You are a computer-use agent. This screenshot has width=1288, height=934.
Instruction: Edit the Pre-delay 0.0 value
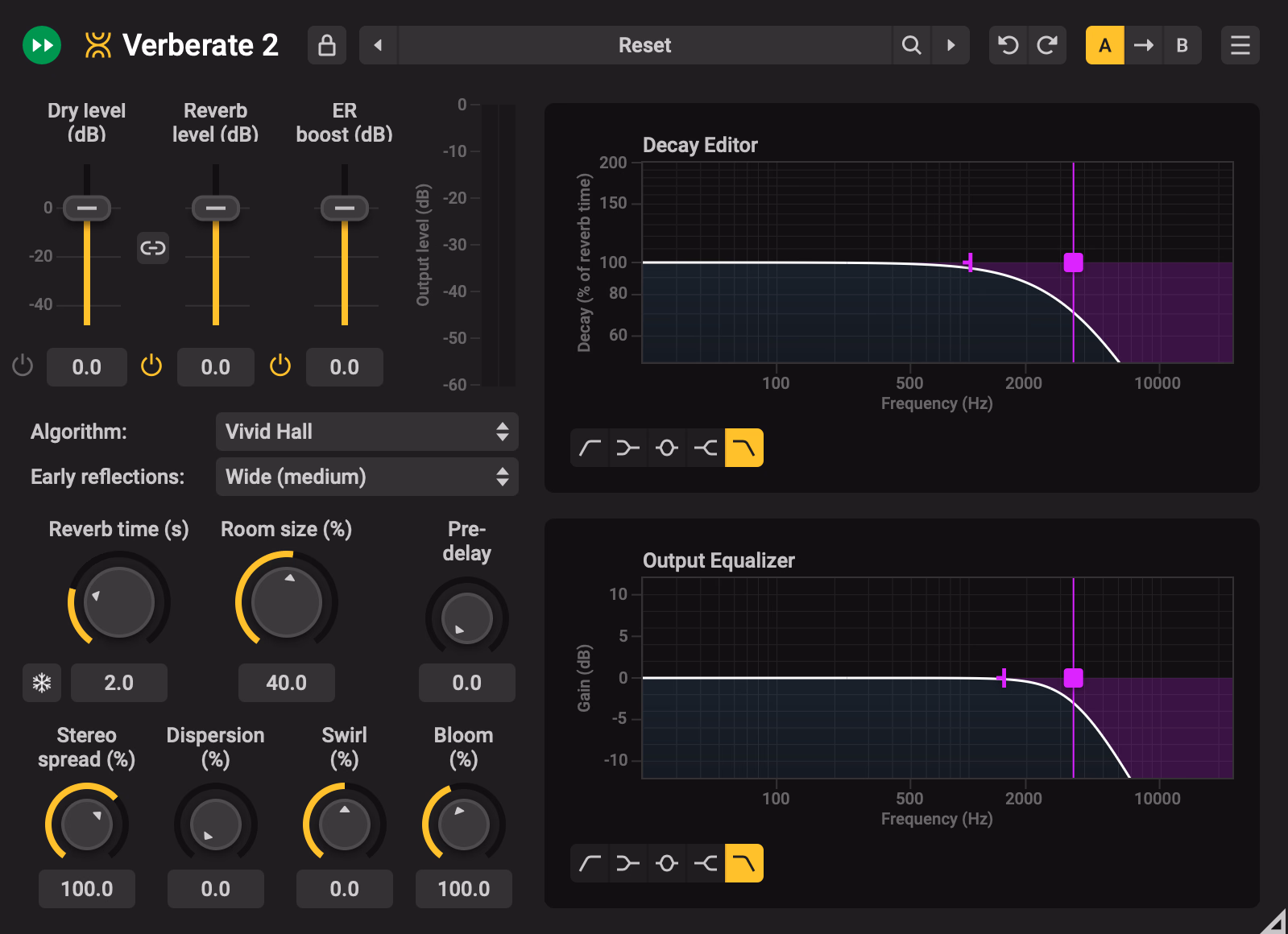pyautogui.click(x=467, y=683)
